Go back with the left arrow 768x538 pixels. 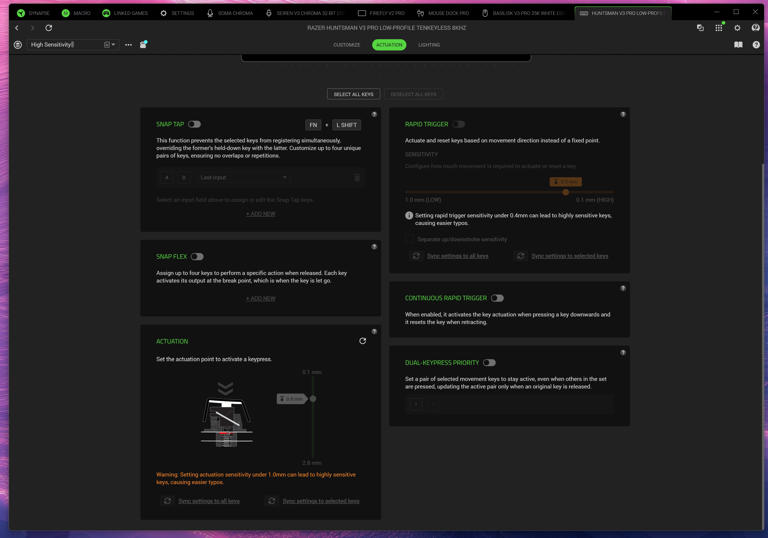17,28
